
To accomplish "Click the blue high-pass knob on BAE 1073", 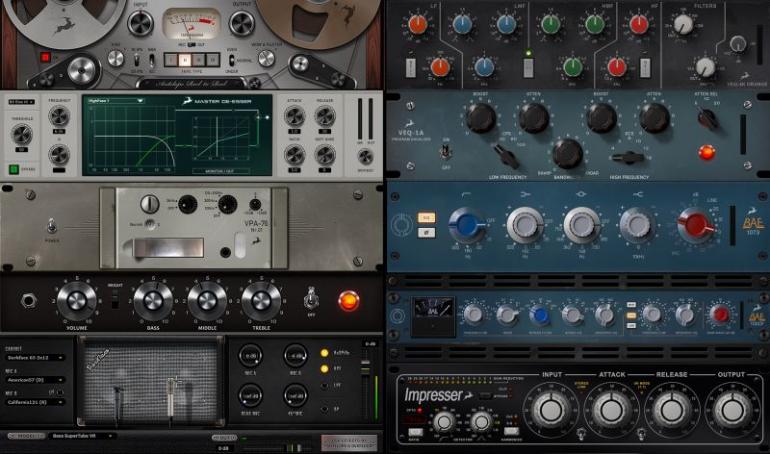I will (468, 225).
